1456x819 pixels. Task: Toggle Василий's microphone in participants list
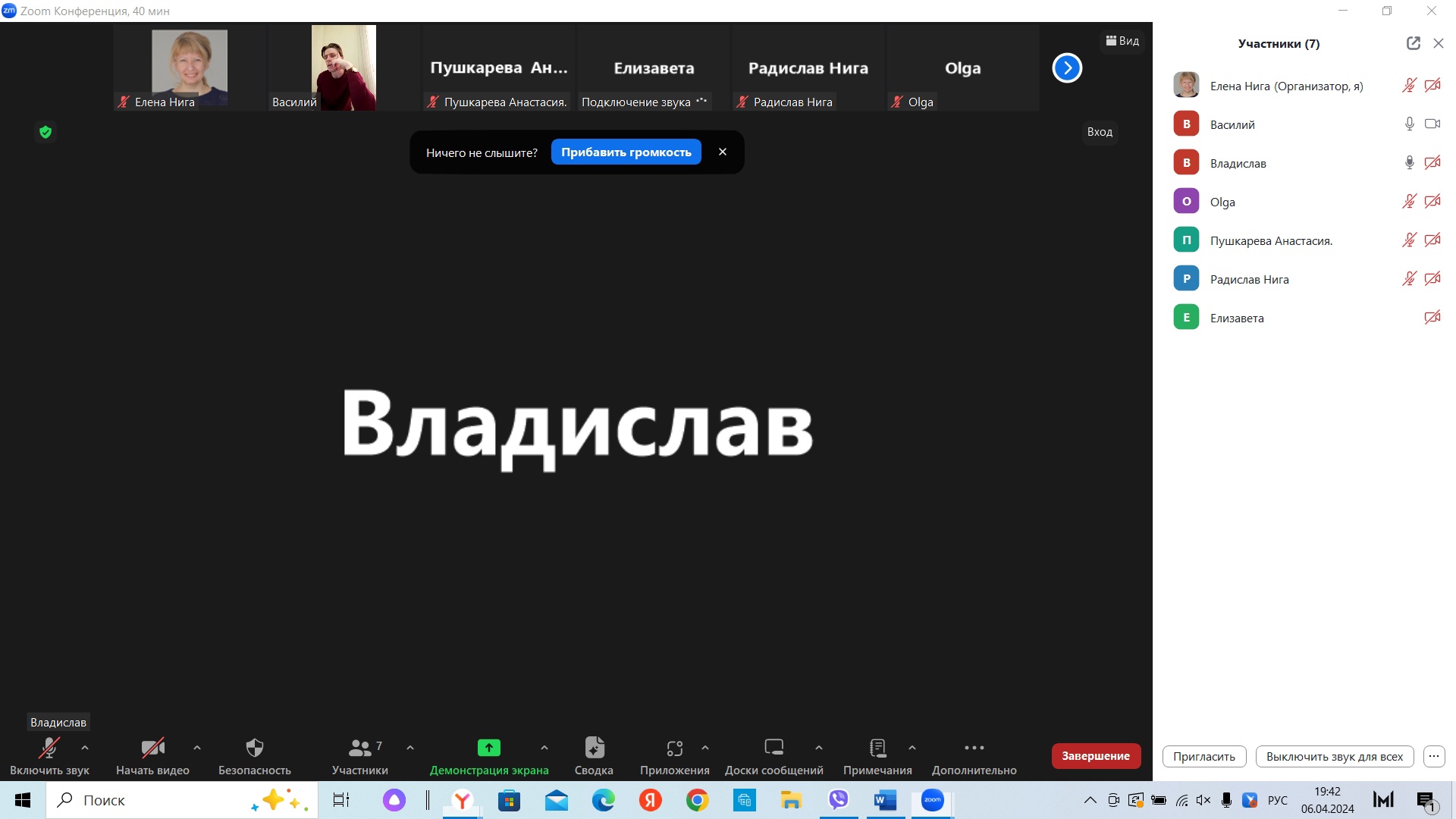1409,124
